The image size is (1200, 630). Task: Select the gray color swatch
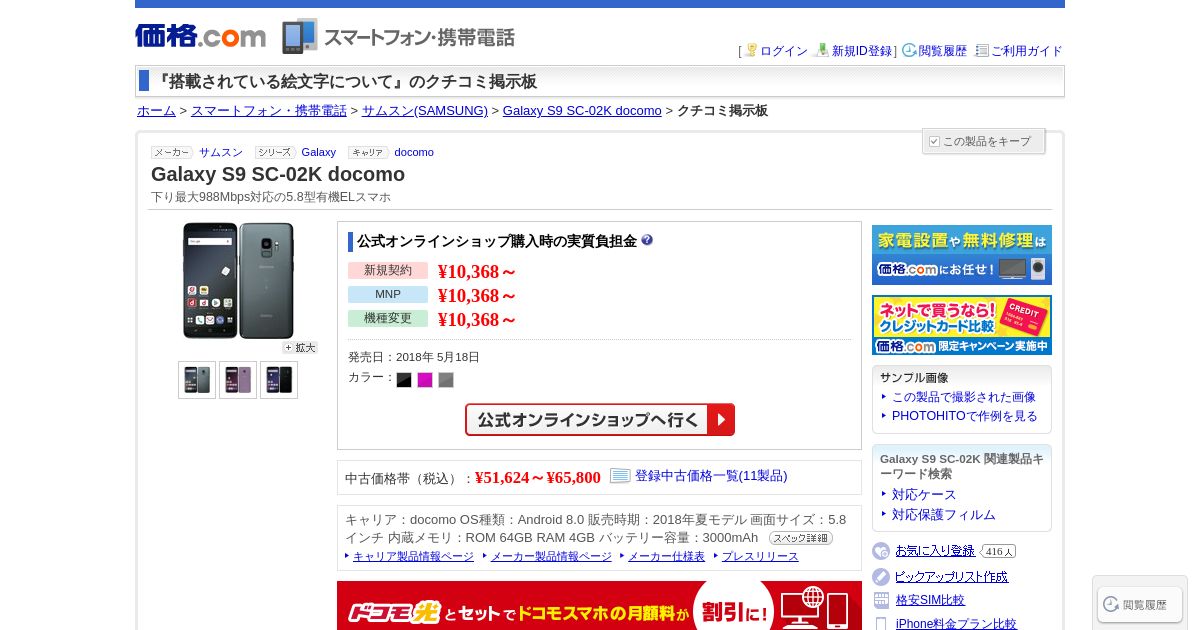click(446, 380)
